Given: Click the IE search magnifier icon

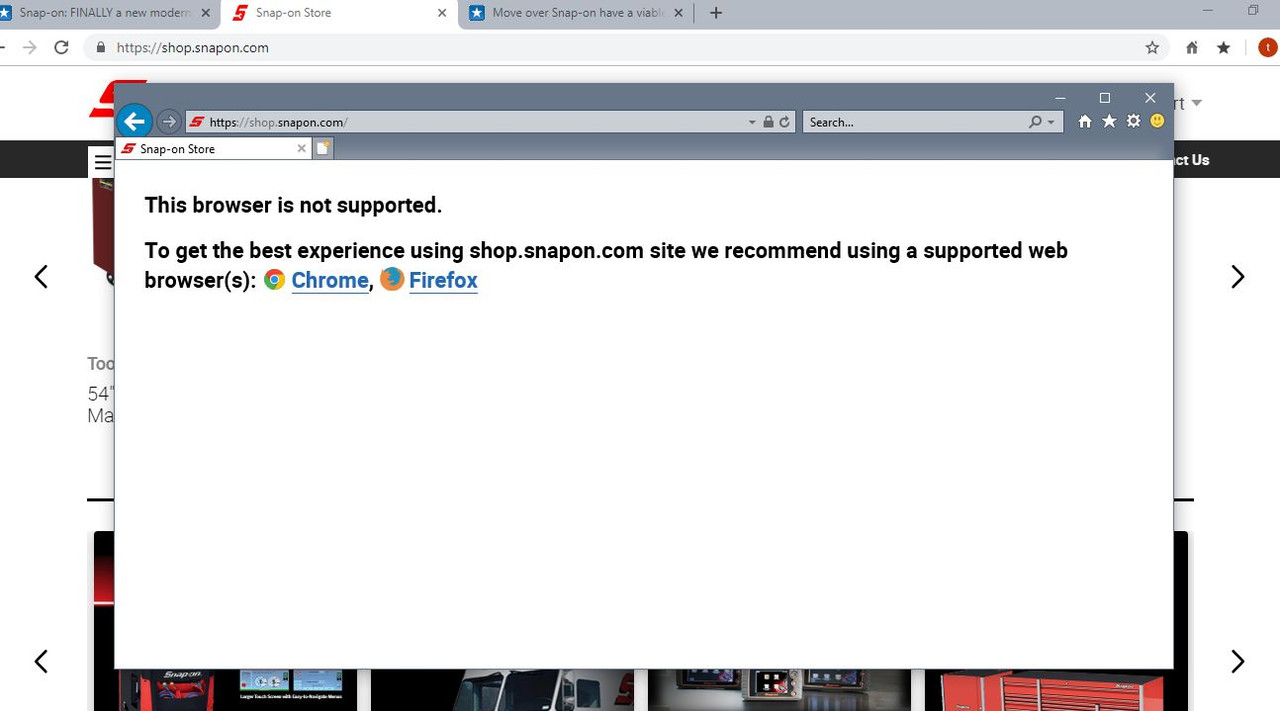Looking at the screenshot, I should pyautogui.click(x=1035, y=122).
